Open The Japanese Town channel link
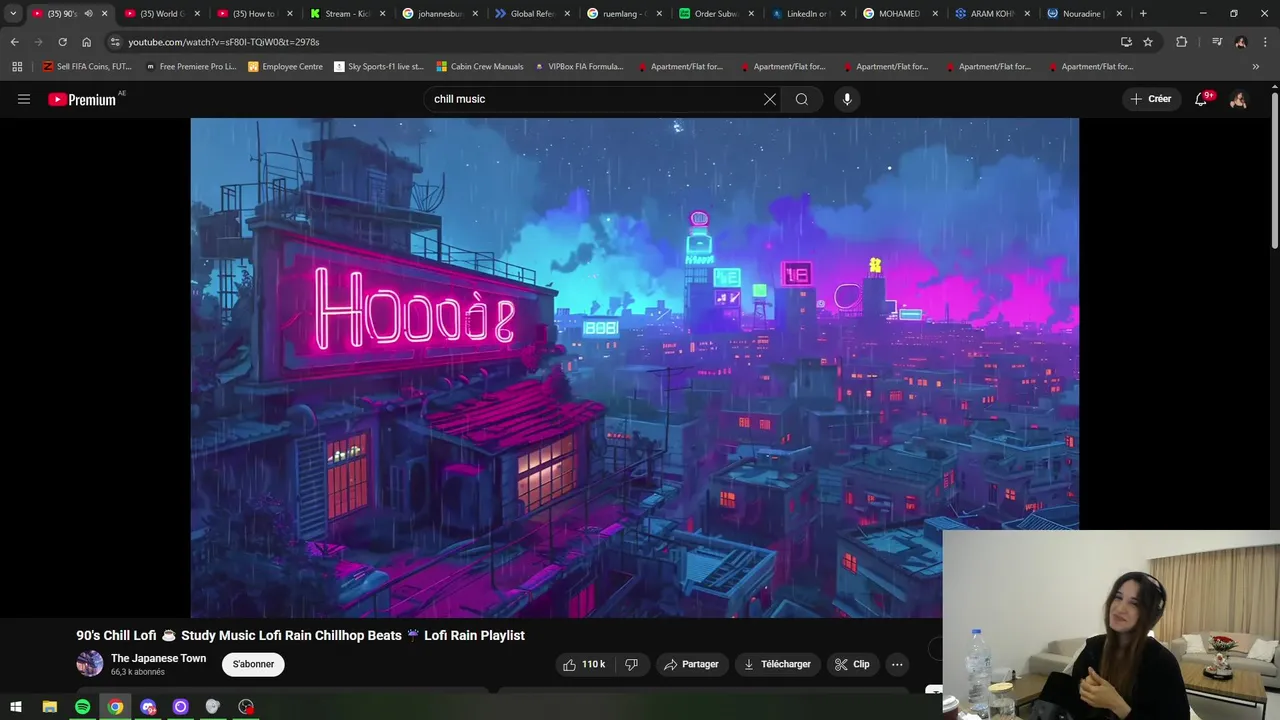Image resolution: width=1280 pixels, height=720 pixels. pos(158,658)
